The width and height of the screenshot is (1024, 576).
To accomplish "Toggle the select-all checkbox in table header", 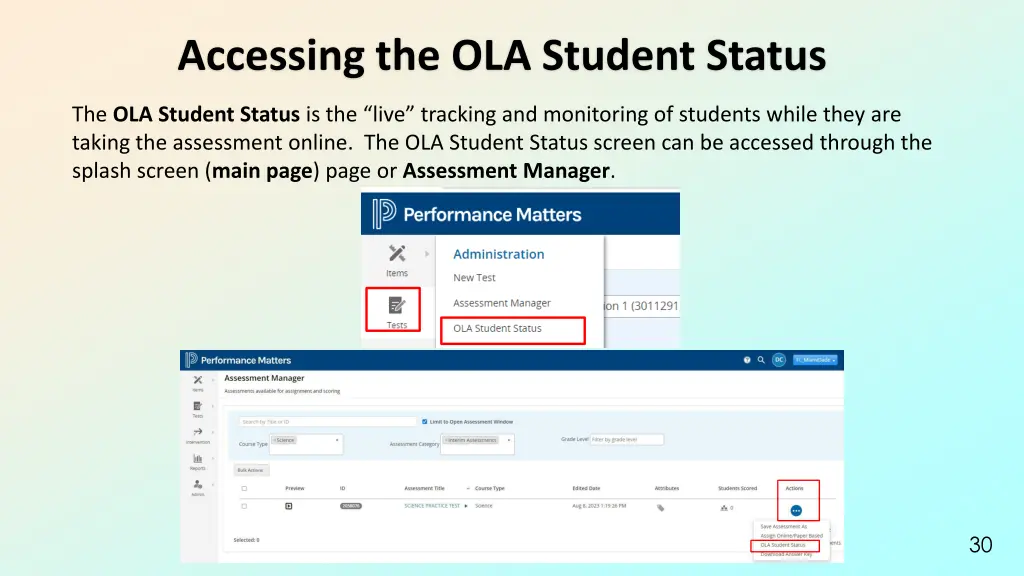I will [244, 488].
